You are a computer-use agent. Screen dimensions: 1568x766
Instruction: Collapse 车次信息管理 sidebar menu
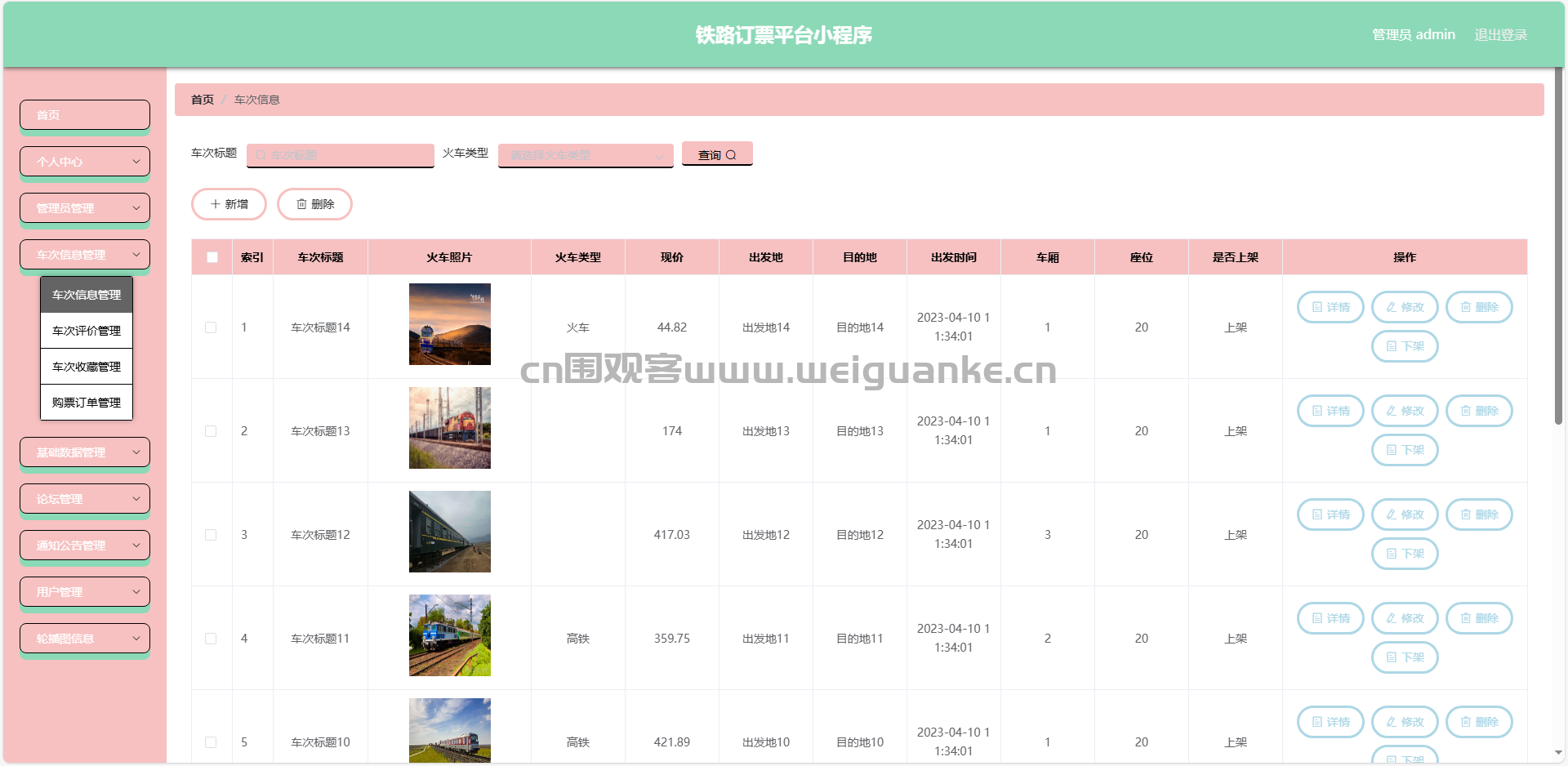tap(85, 255)
